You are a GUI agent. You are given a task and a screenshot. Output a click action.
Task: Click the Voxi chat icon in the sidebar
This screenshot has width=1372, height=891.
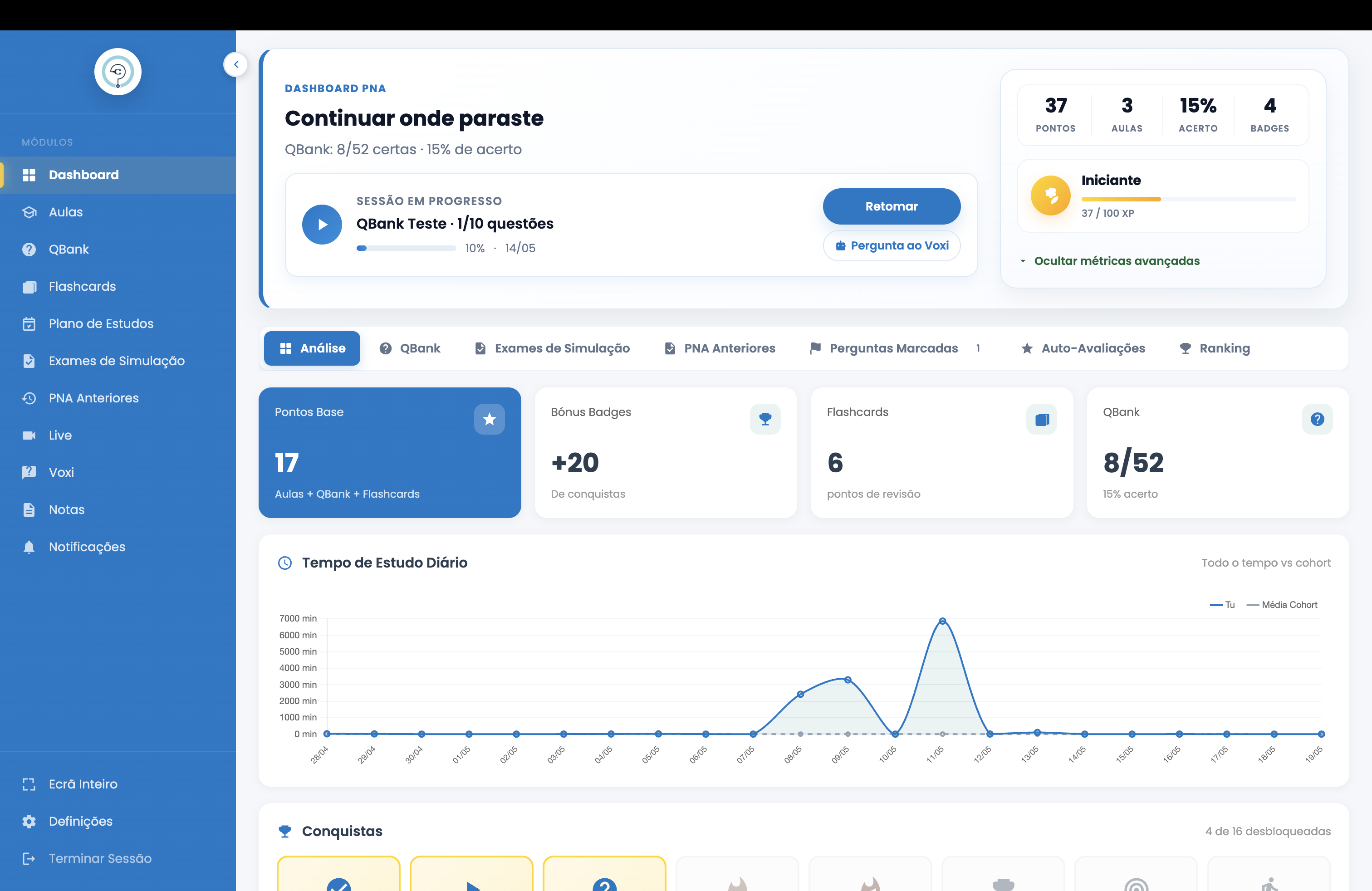pyautogui.click(x=29, y=473)
